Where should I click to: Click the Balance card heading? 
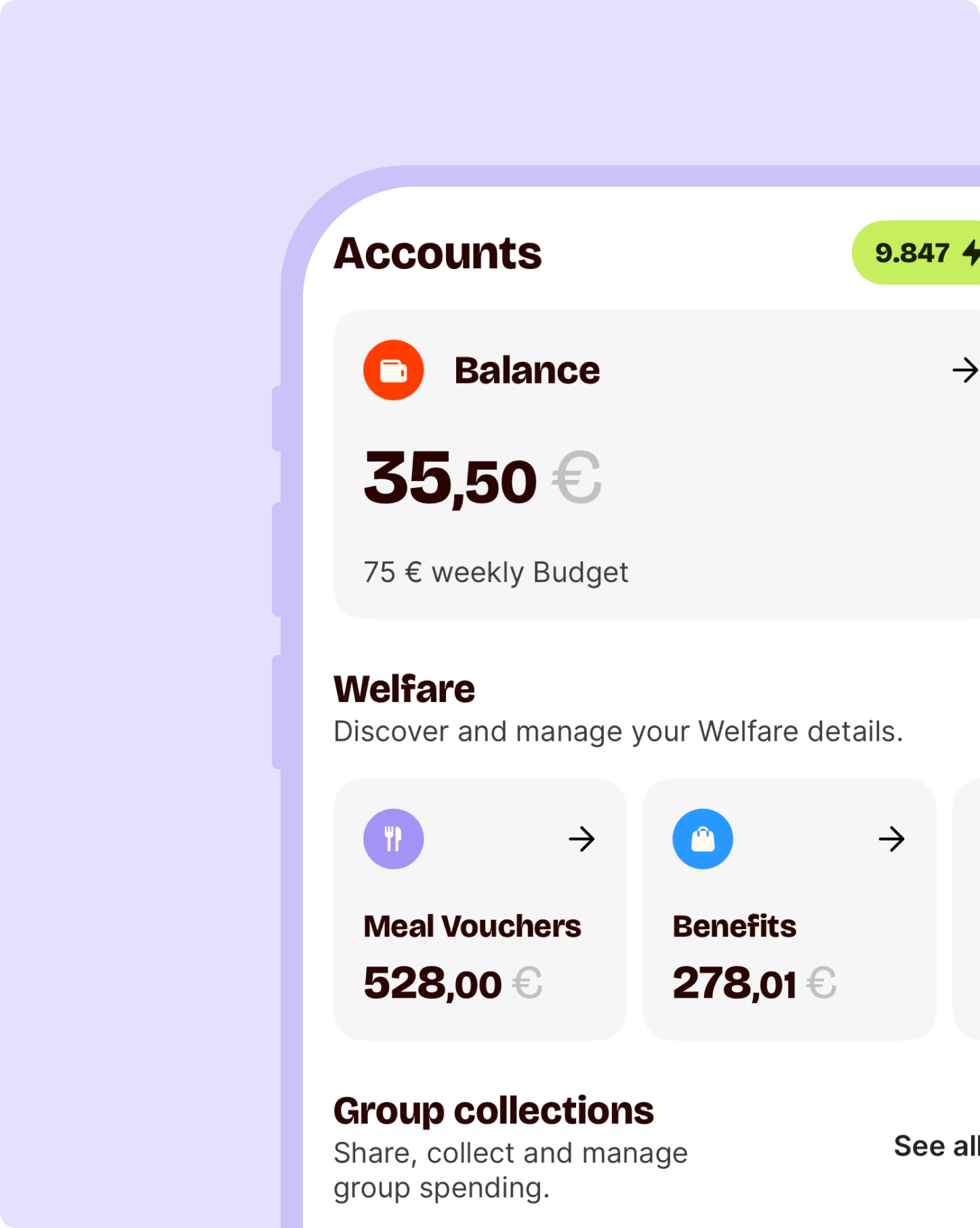tap(527, 371)
